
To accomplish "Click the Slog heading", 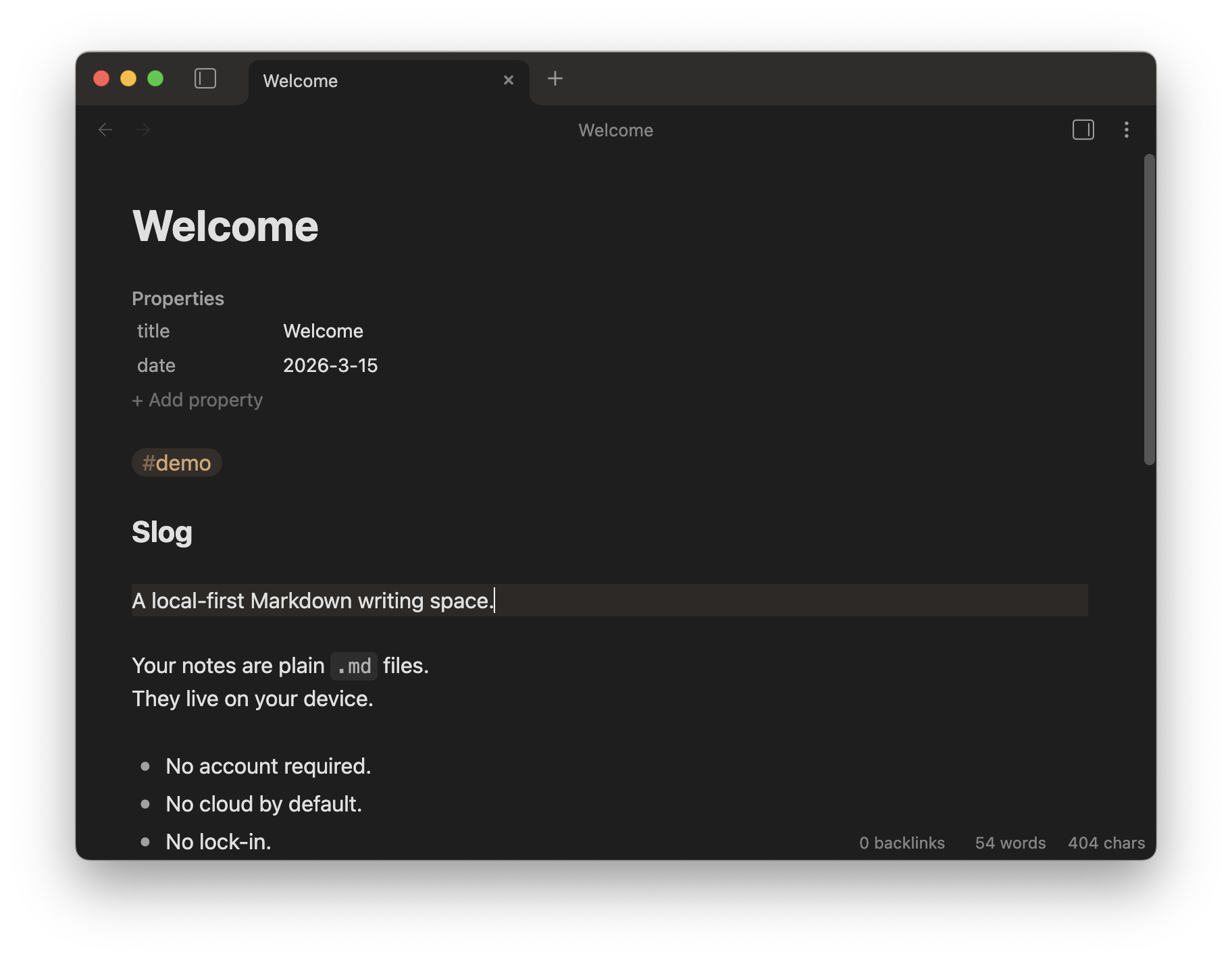I will point(162,532).
